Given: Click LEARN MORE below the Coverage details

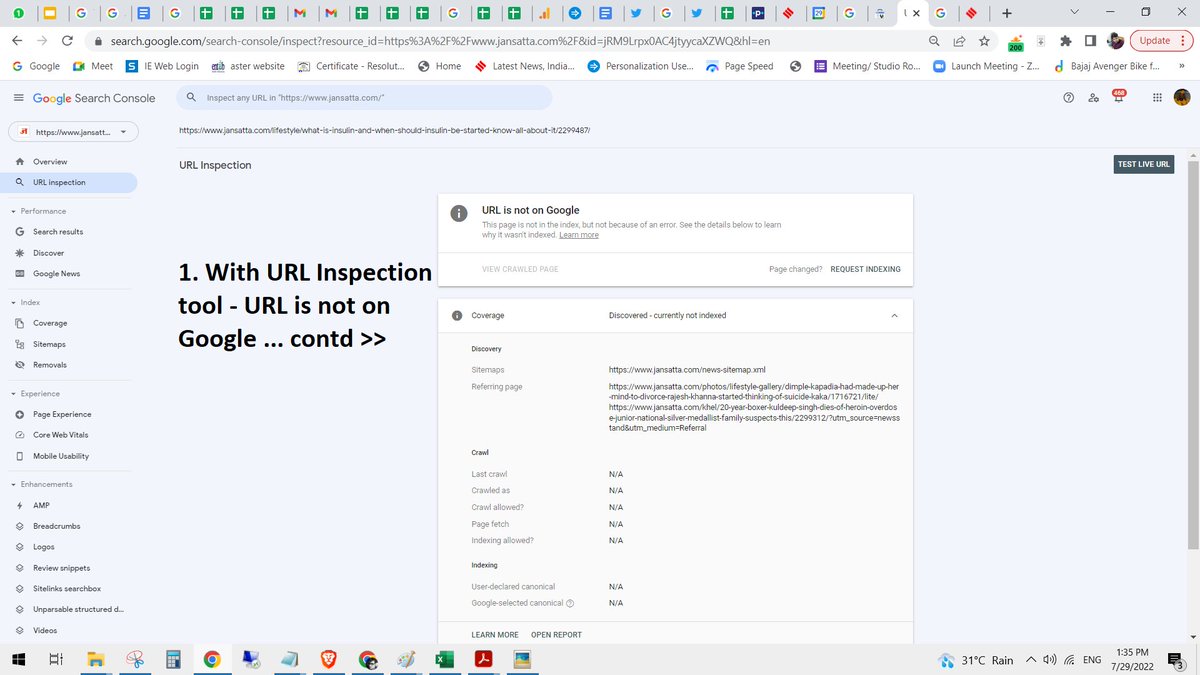Looking at the screenshot, I should [x=495, y=635].
